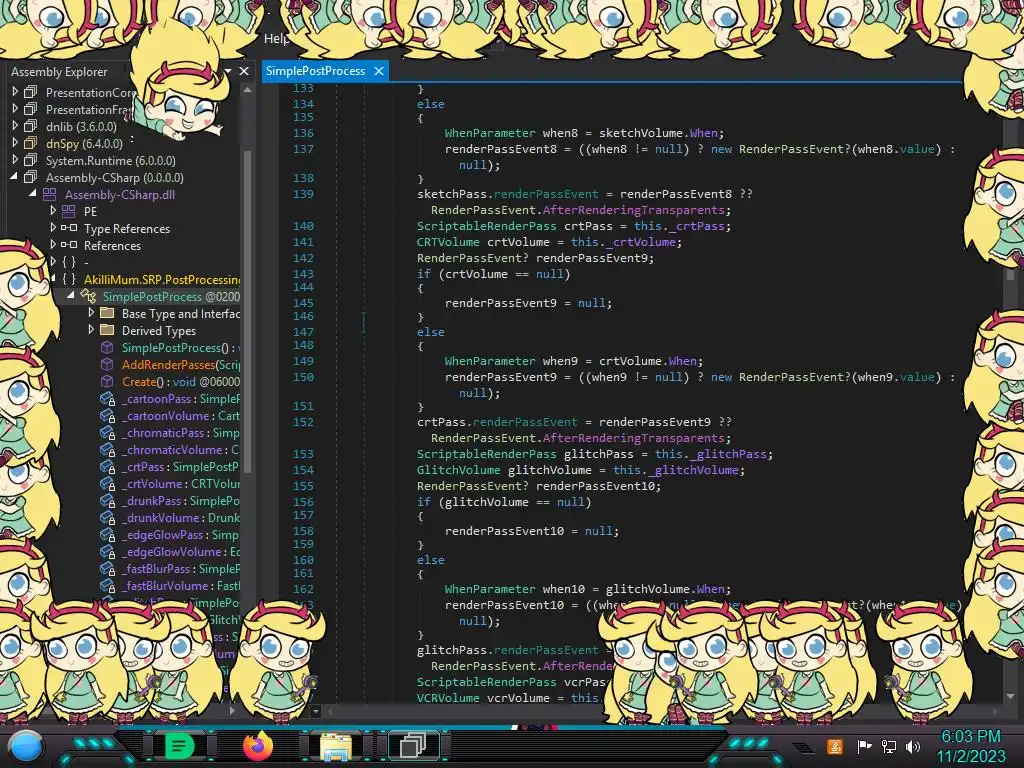Click the _cartoonPass field icon
This screenshot has height=768, width=1024.
(108, 398)
